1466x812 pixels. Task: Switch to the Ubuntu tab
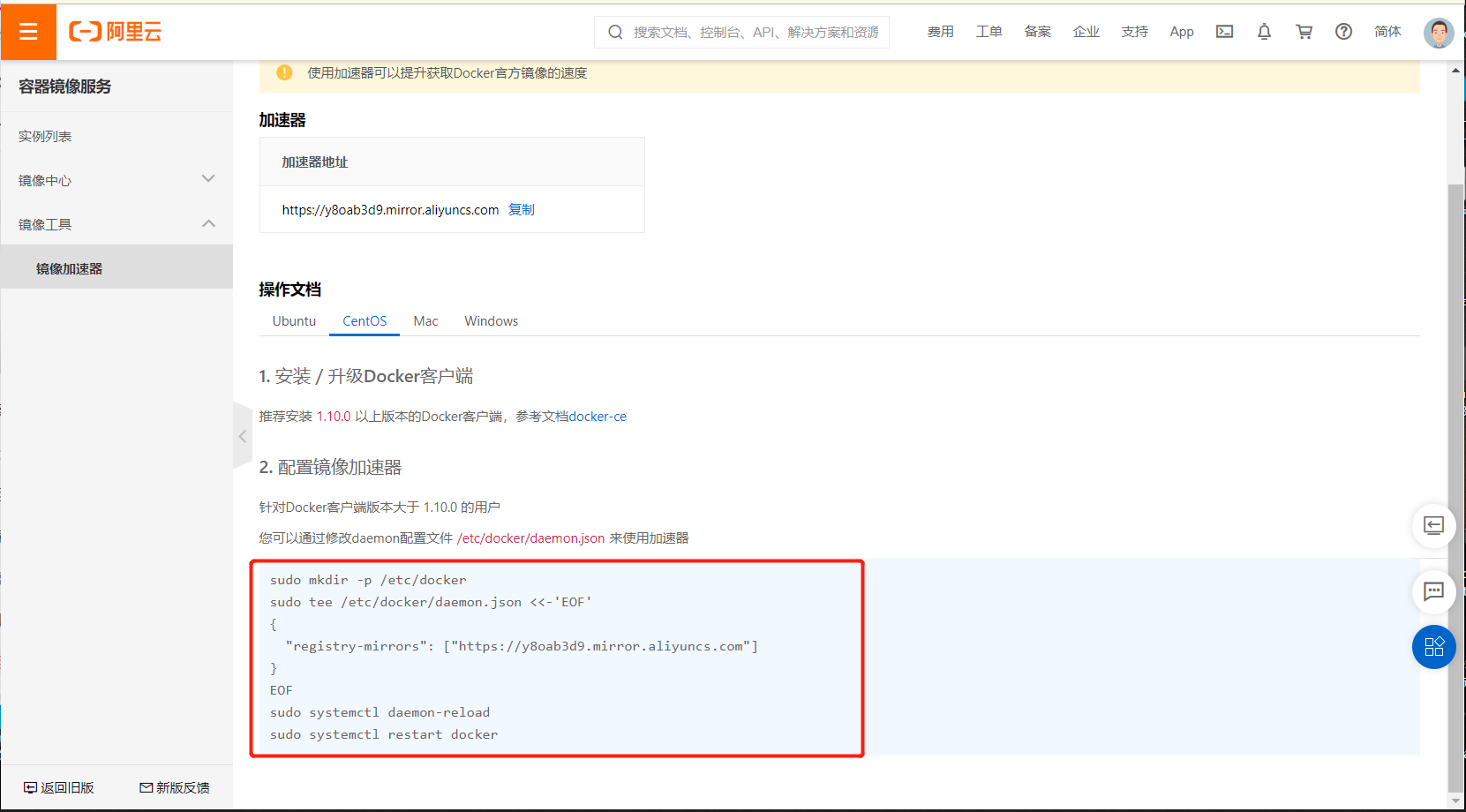294,321
